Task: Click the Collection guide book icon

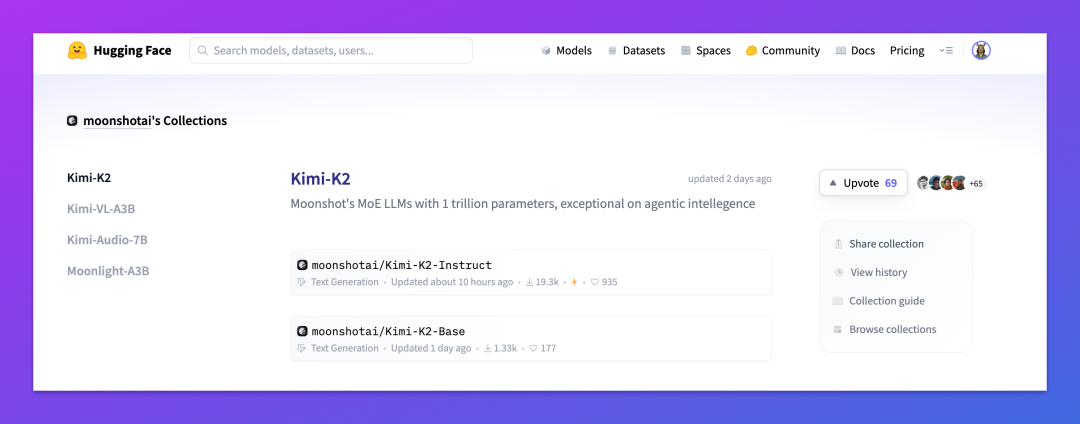Action: [x=838, y=301]
